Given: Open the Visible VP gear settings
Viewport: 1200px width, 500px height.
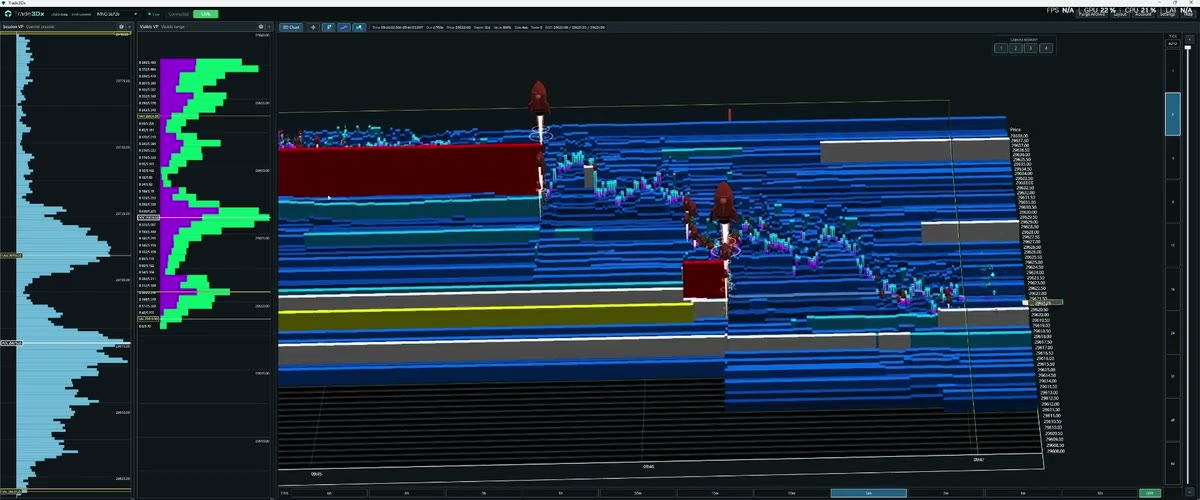Looking at the screenshot, I should (261, 27).
